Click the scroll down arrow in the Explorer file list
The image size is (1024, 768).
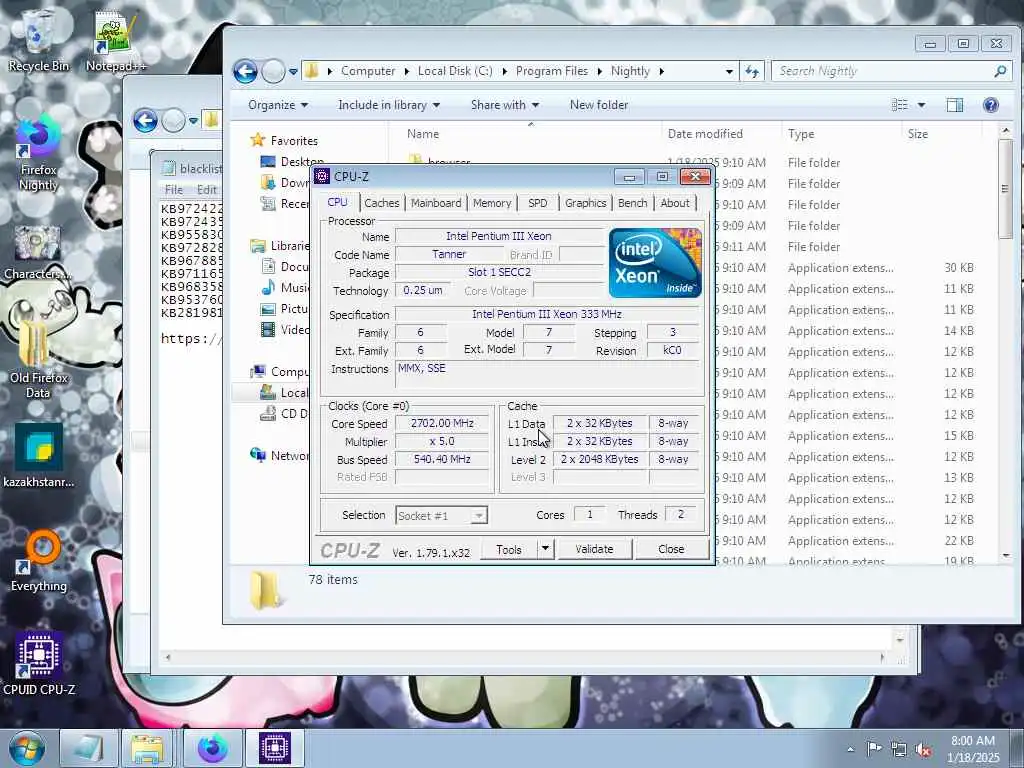point(1005,555)
